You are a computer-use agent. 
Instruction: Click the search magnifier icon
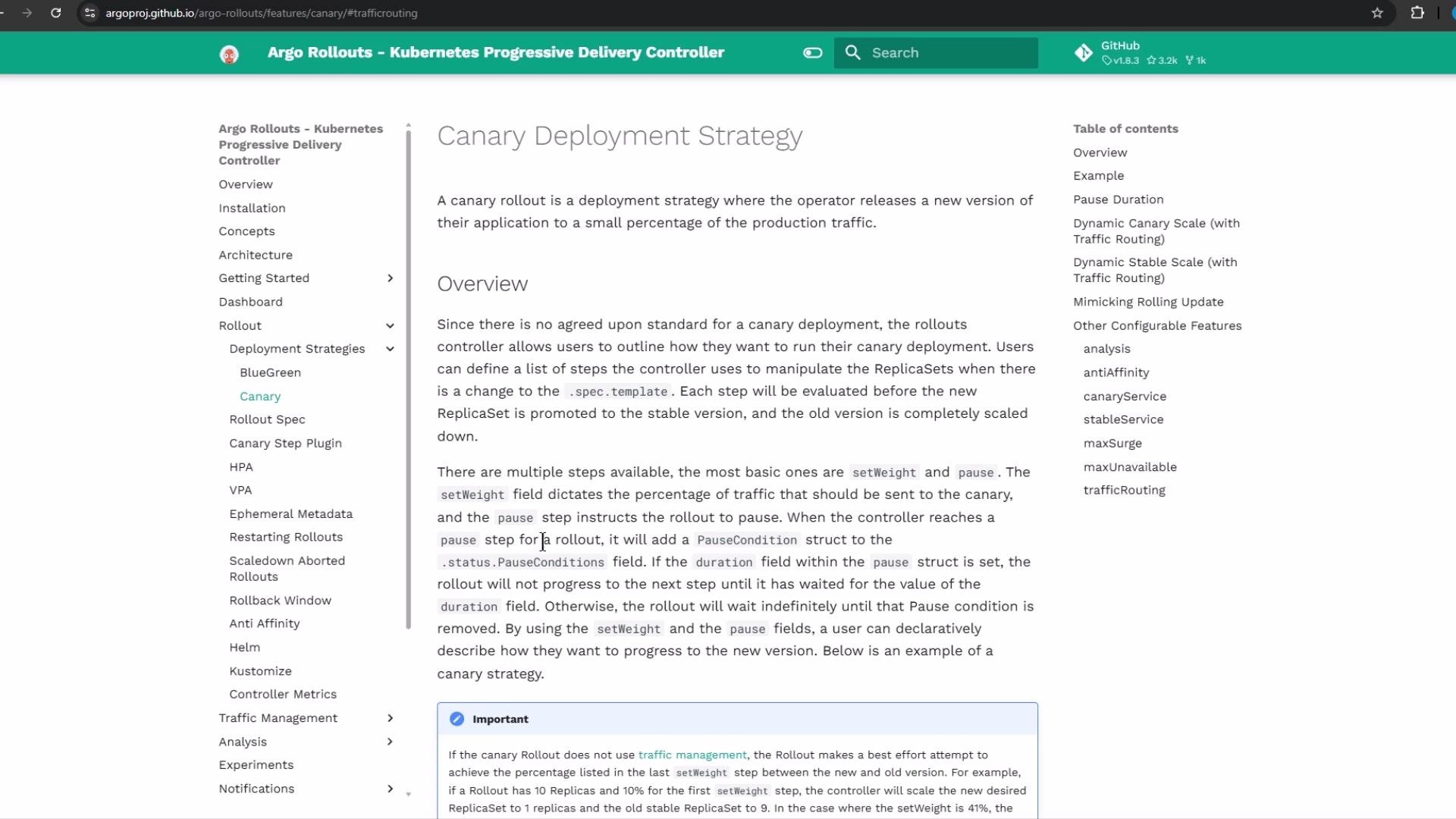tap(853, 53)
